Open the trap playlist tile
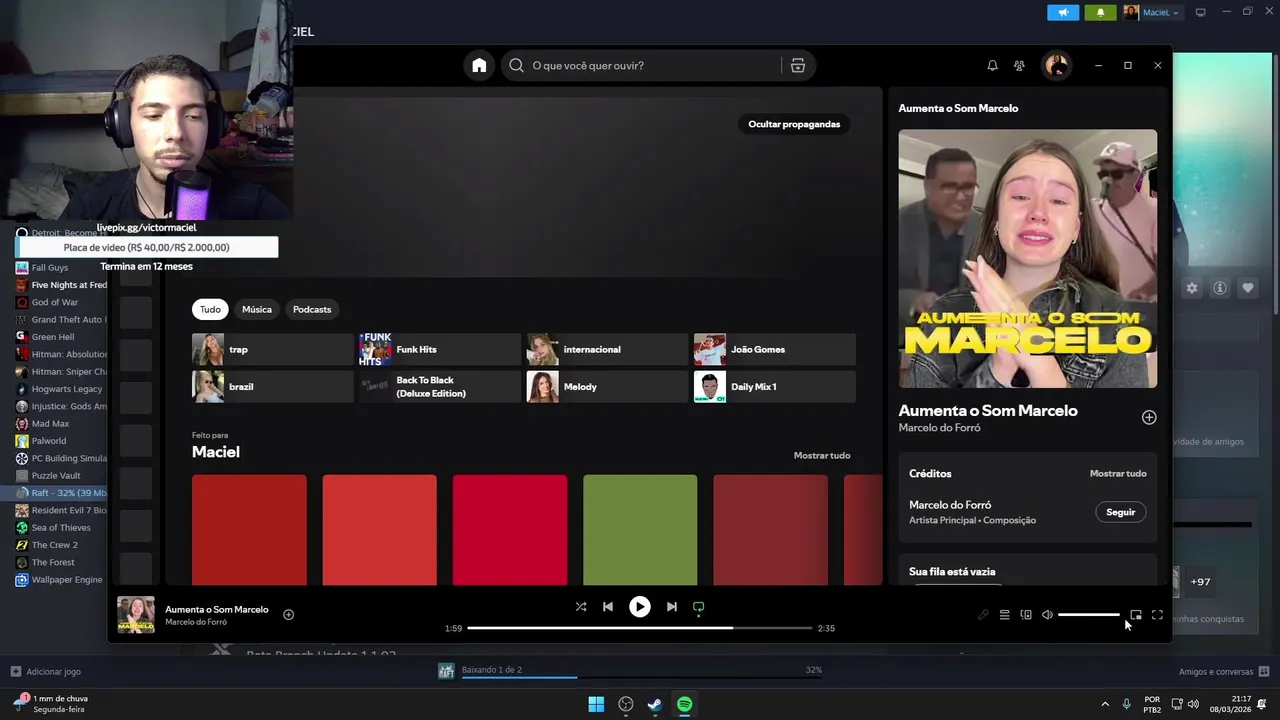 coord(272,349)
